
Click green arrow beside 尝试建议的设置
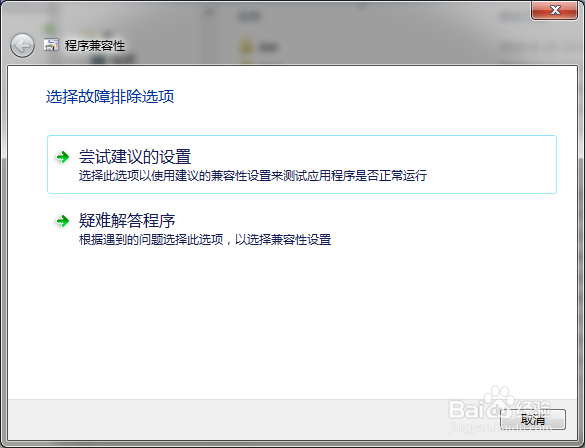(62, 157)
